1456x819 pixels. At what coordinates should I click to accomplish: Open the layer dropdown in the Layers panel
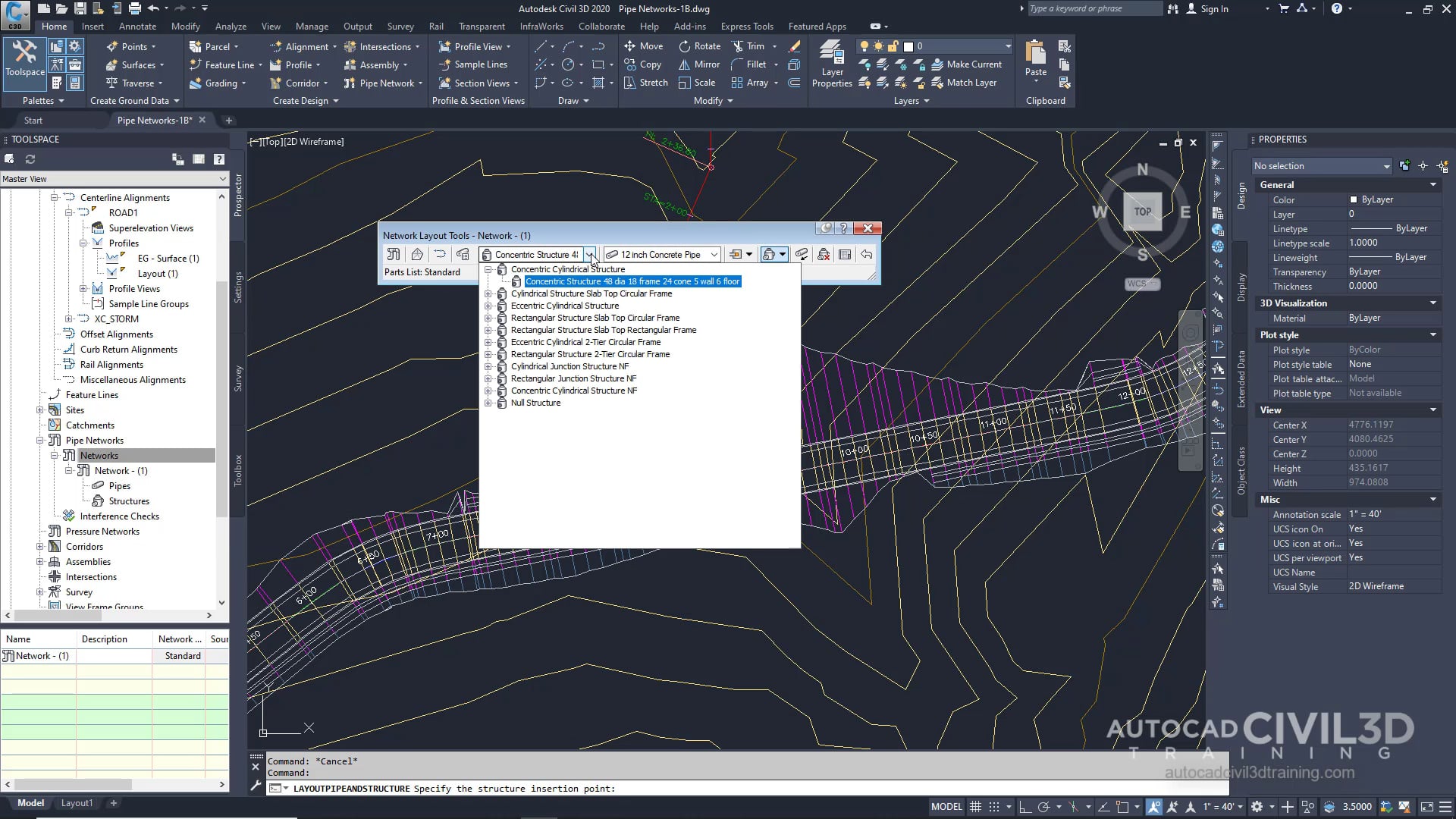(1006, 45)
